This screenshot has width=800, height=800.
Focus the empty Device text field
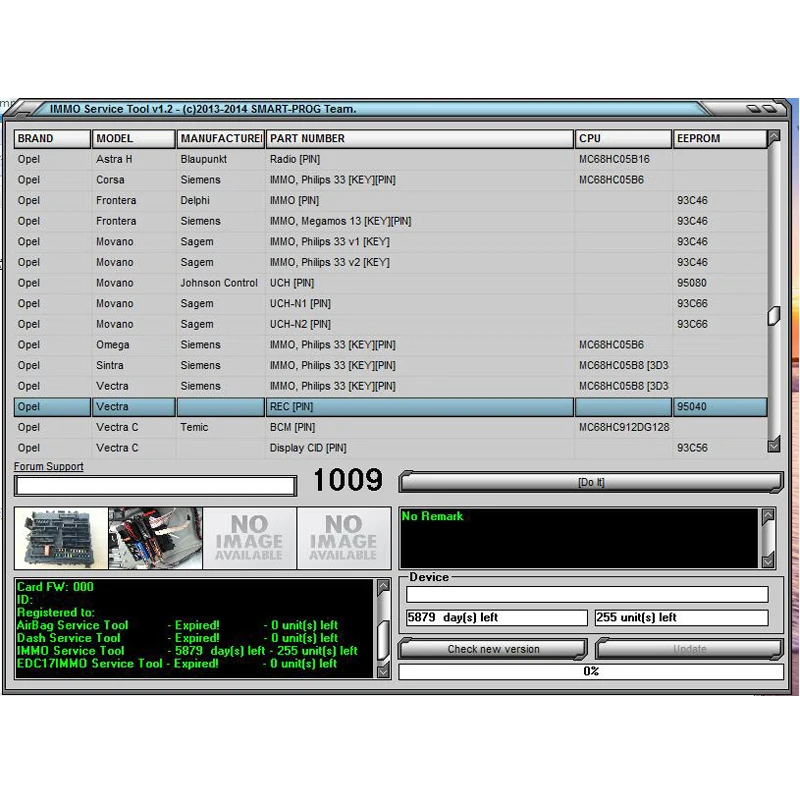click(x=587, y=594)
